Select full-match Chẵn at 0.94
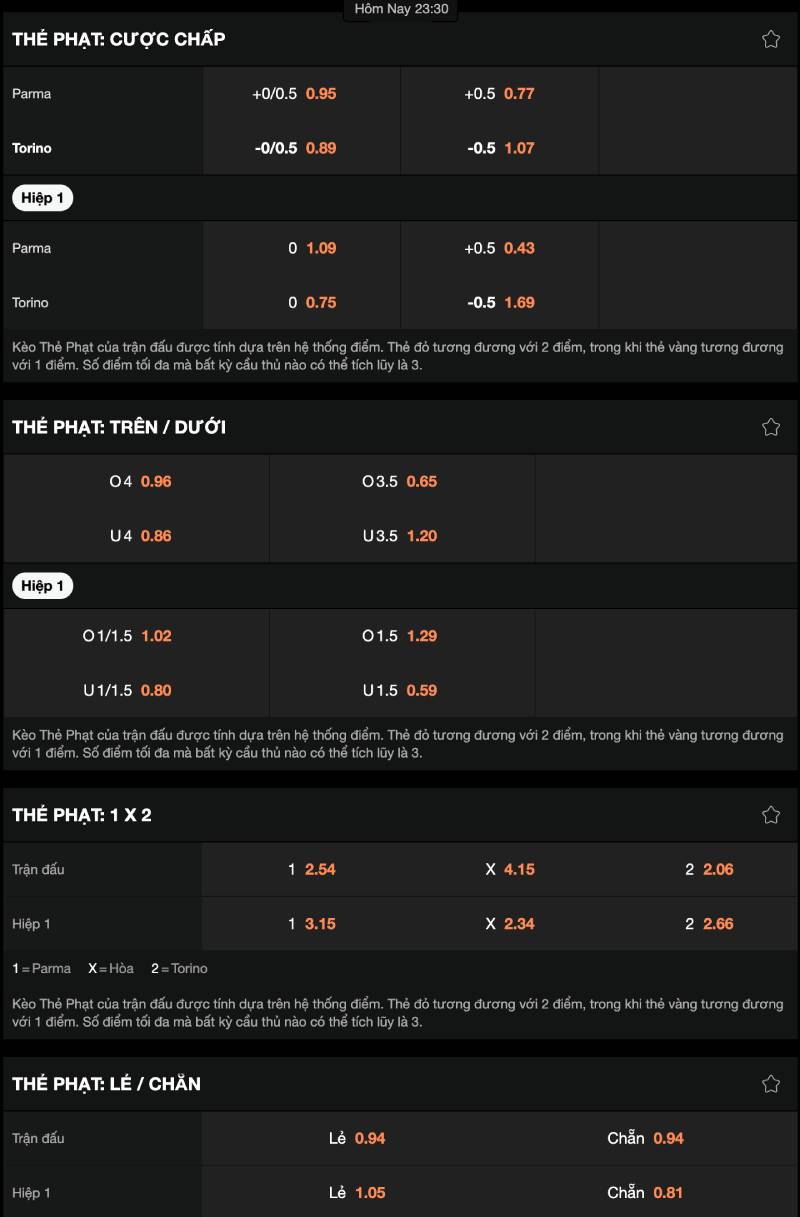 pyautogui.click(x=646, y=1139)
